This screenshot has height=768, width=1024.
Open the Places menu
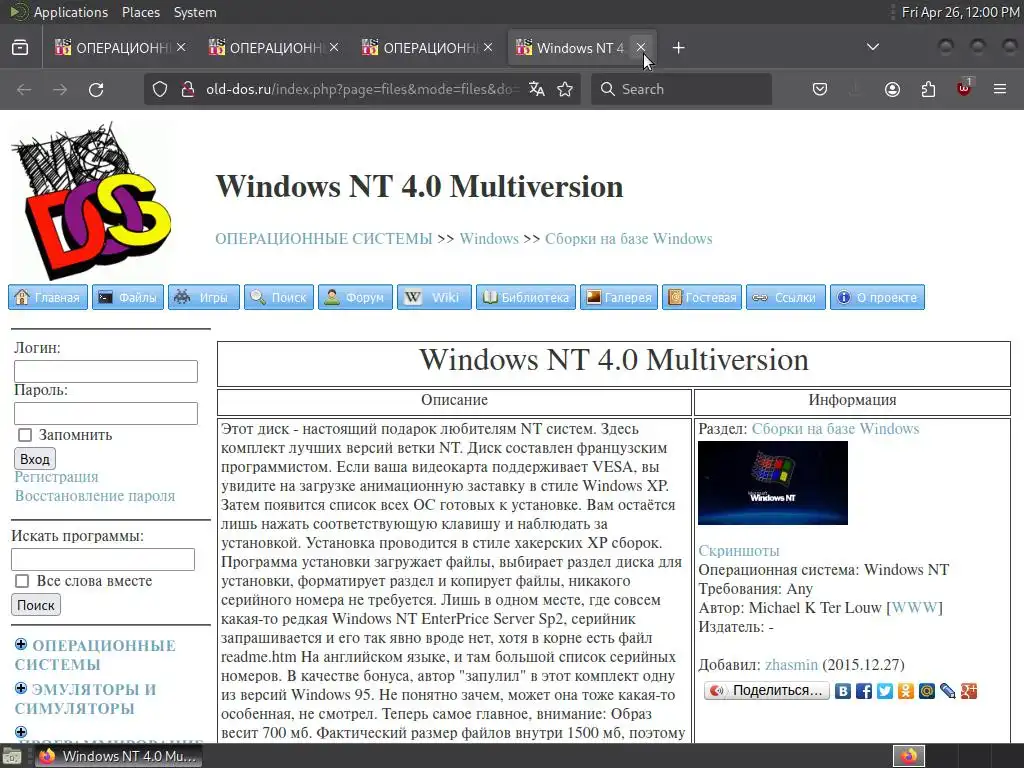coord(140,12)
